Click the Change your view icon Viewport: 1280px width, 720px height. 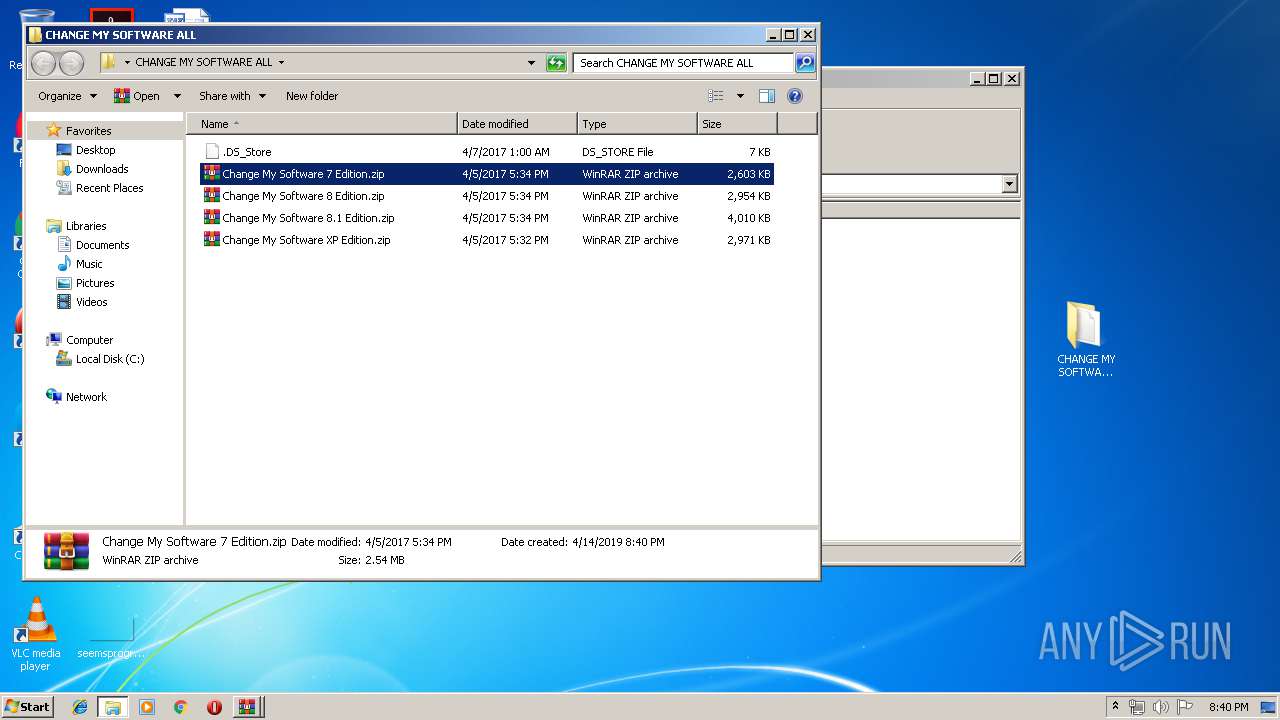pyautogui.click(x=716, y=96)
